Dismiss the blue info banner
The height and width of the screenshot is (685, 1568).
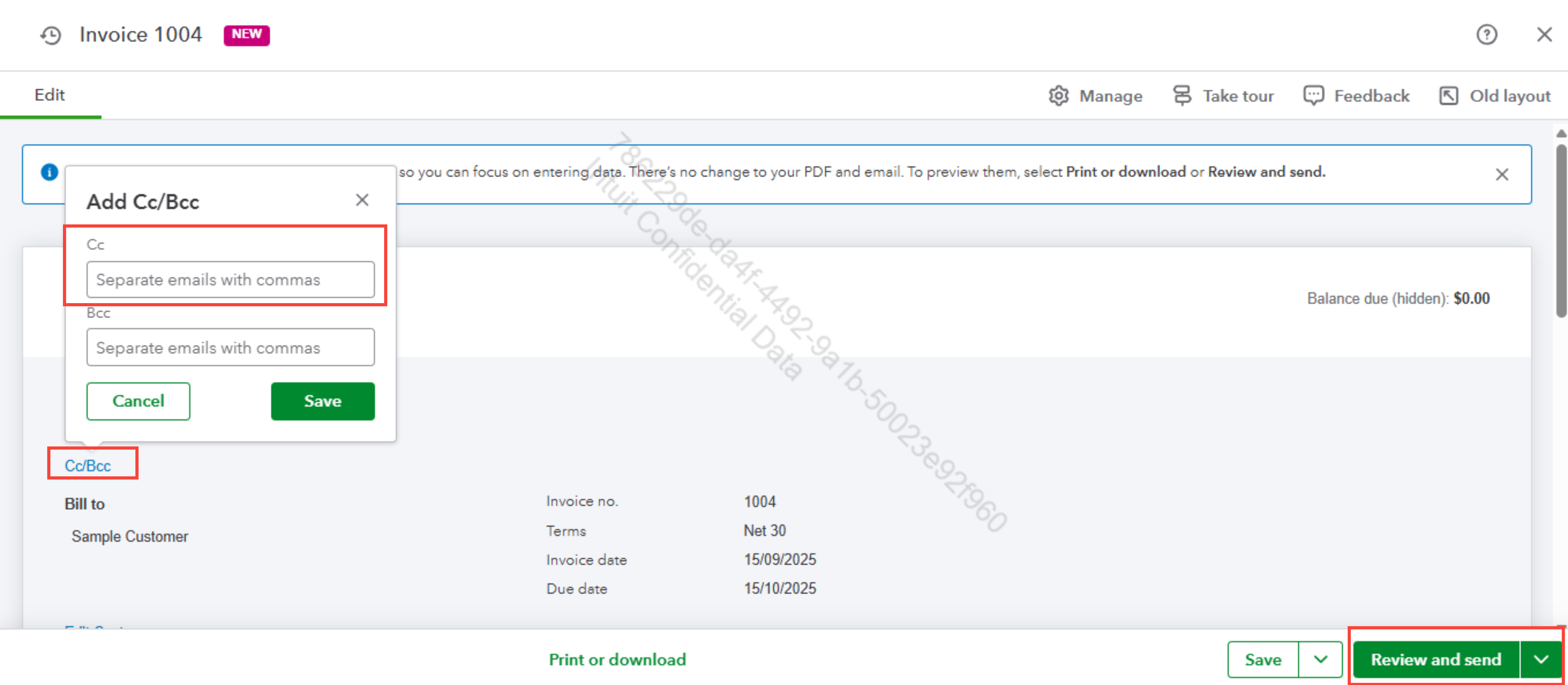click(x=1501, y=175)
